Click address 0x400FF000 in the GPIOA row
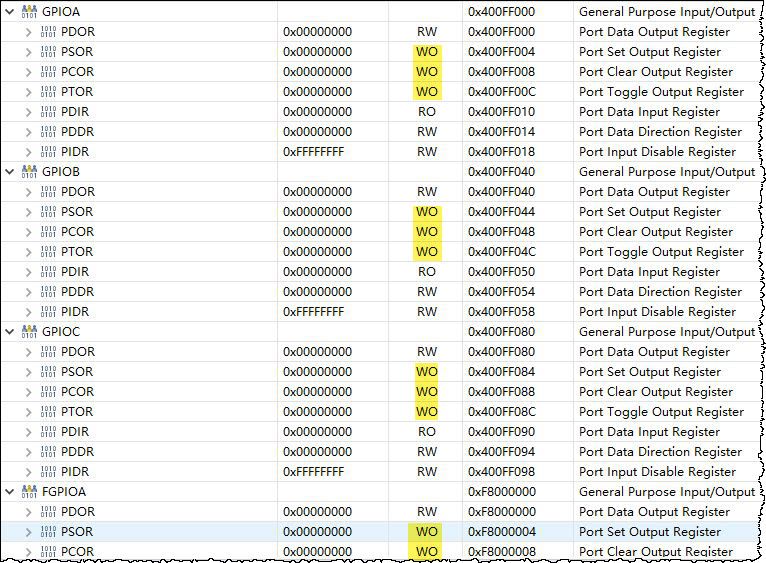The height and width of the screenshot is (563, 766). pos(501,12)
